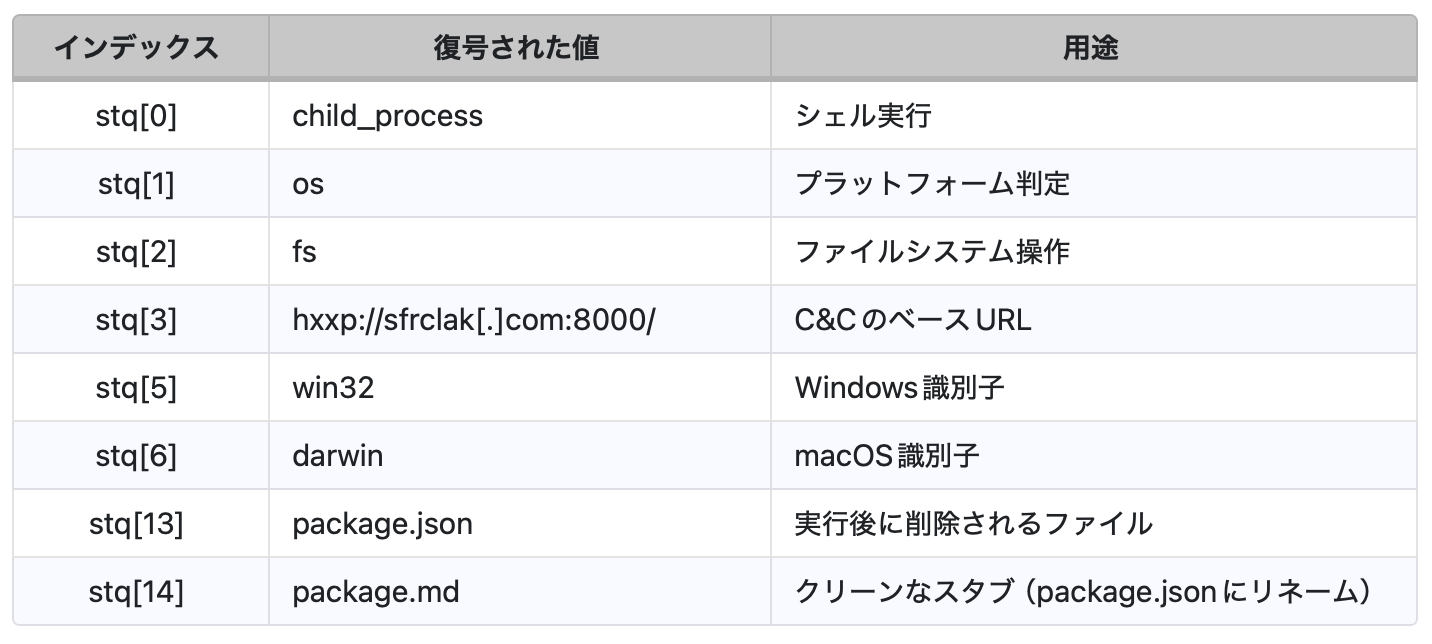Select the win32 value cell
This screenshot has height=644, width=1432.
[x=333, y=388]
